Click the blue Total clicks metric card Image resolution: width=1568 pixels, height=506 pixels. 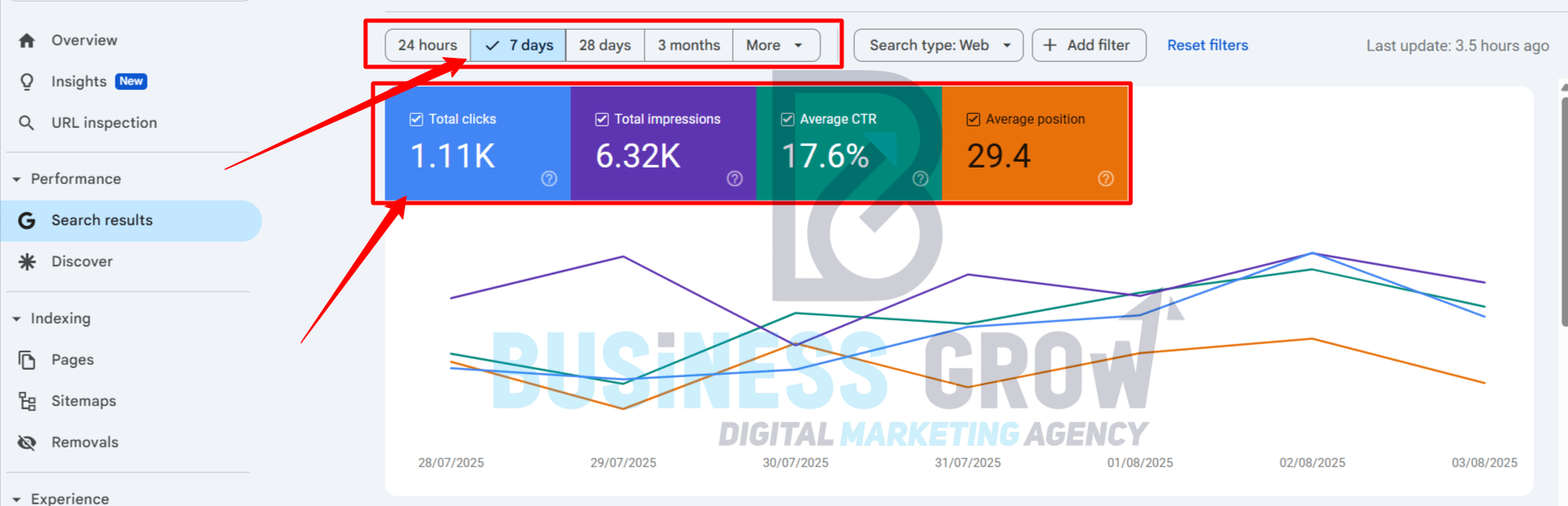(478, 144)
